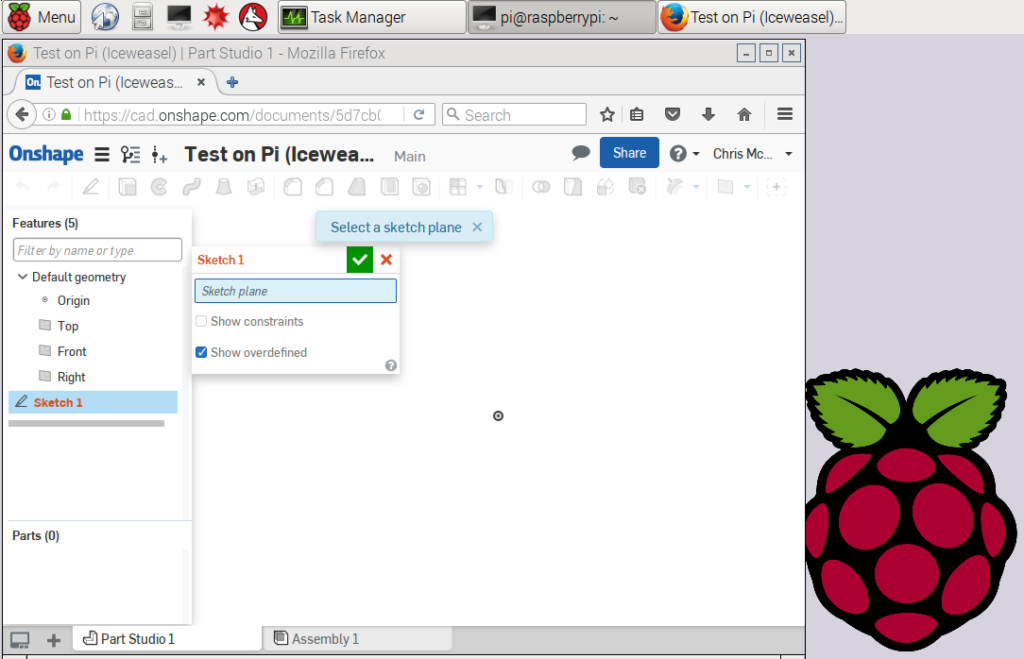Select the Extrude tool
Screen dimensions: 1024x659
(127, 187)
